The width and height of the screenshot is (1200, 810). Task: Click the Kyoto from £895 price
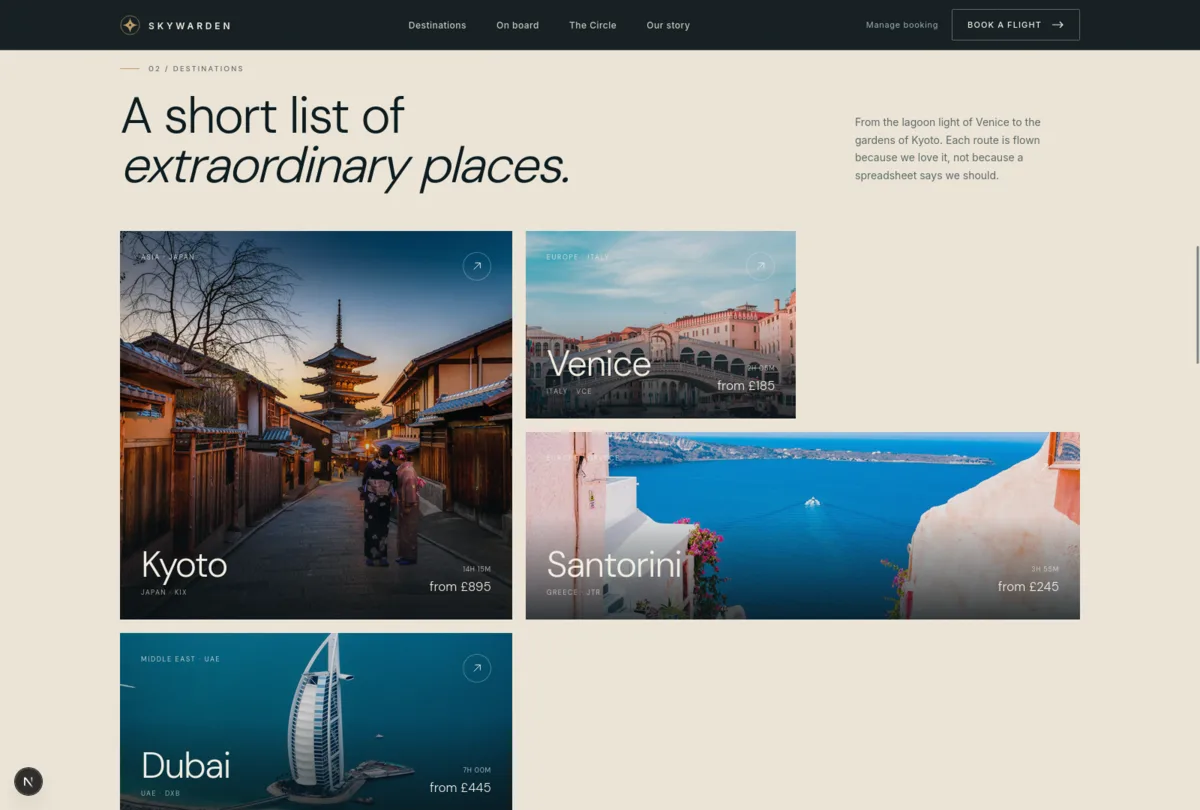click(x=460, y=587)
